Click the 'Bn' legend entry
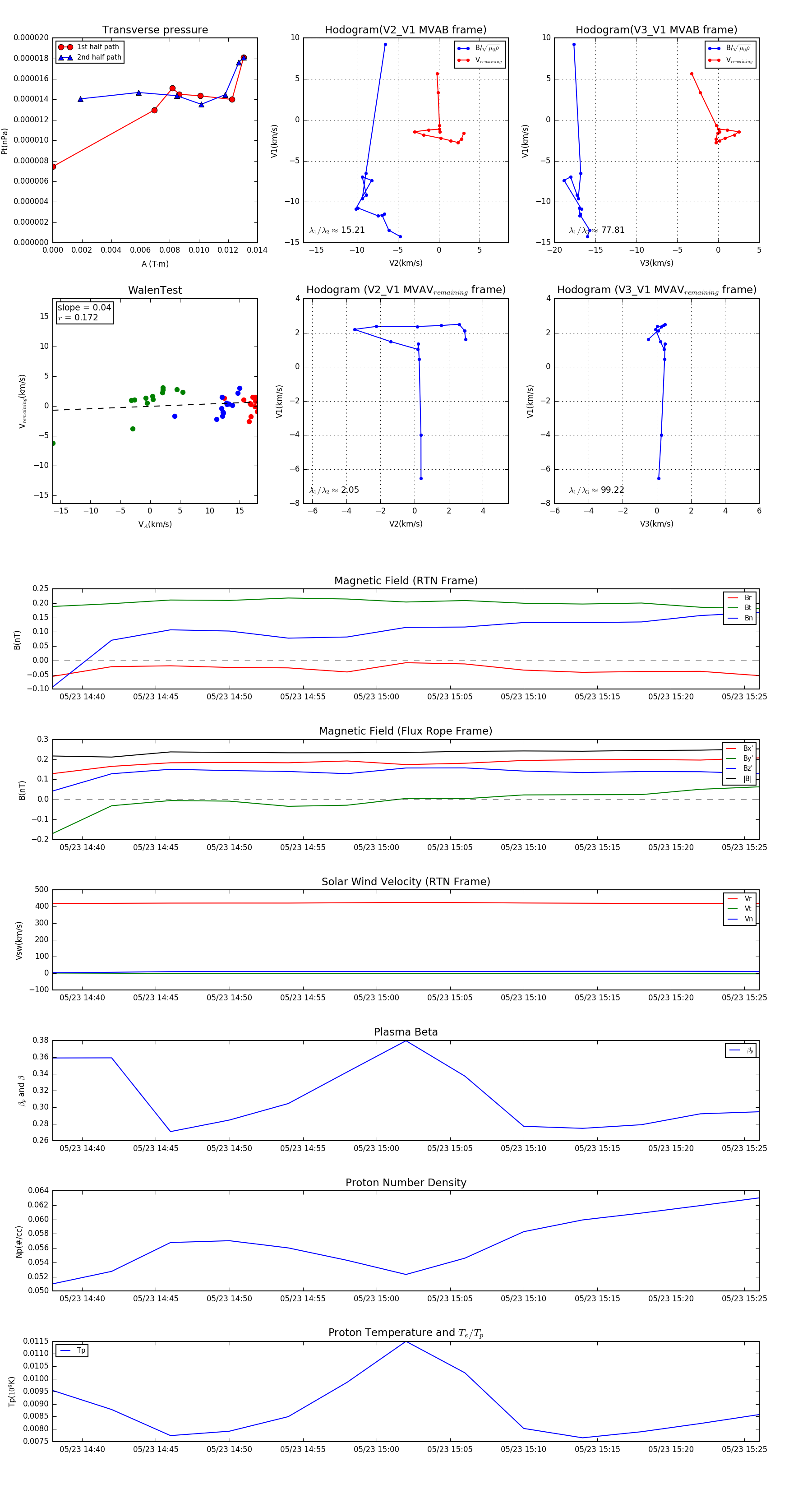 [x=740, y=619]
